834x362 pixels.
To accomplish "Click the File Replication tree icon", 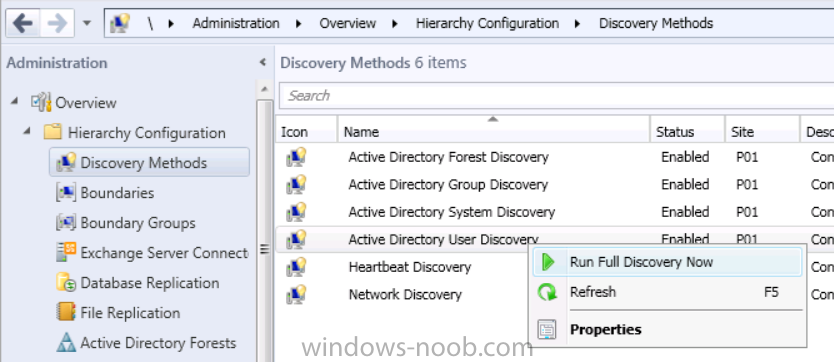I will pos(65,312).
